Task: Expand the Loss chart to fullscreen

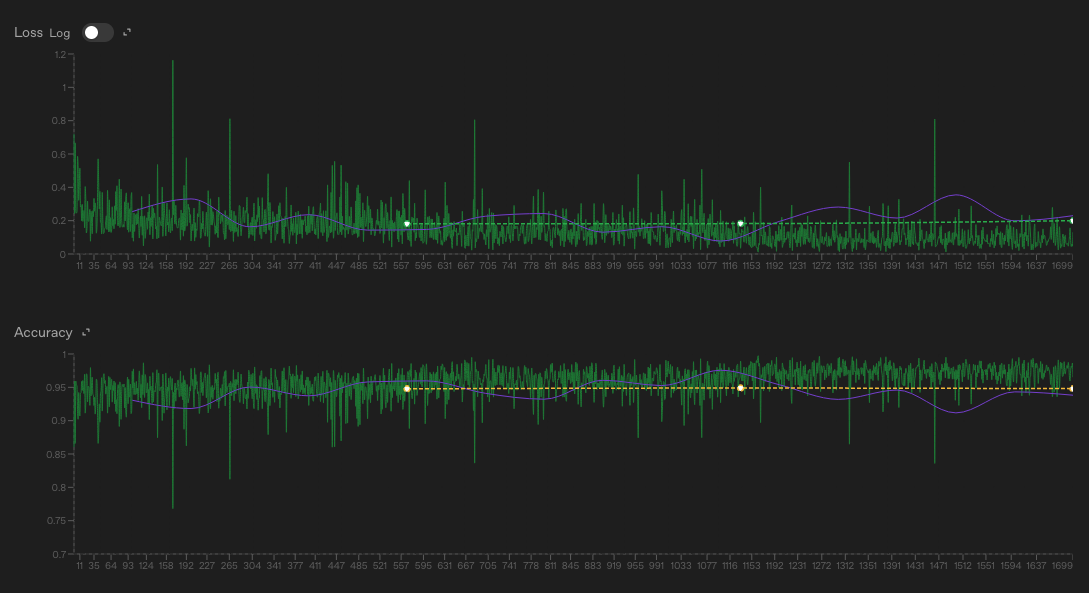Action: tap(127, 32)
